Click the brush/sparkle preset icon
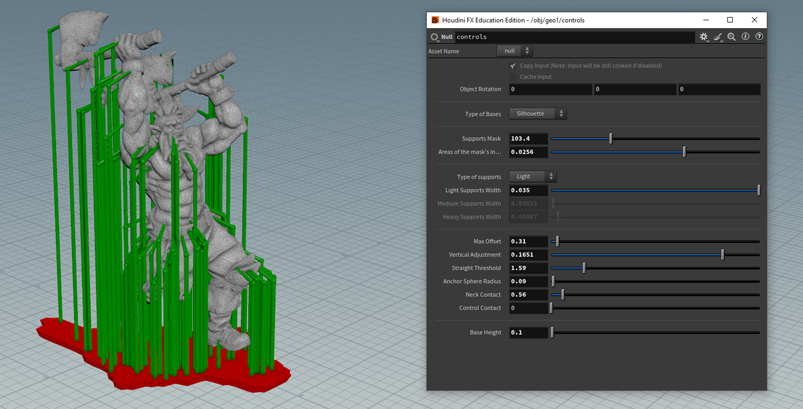This screenshot has height=409, width=803. (718, 37)
